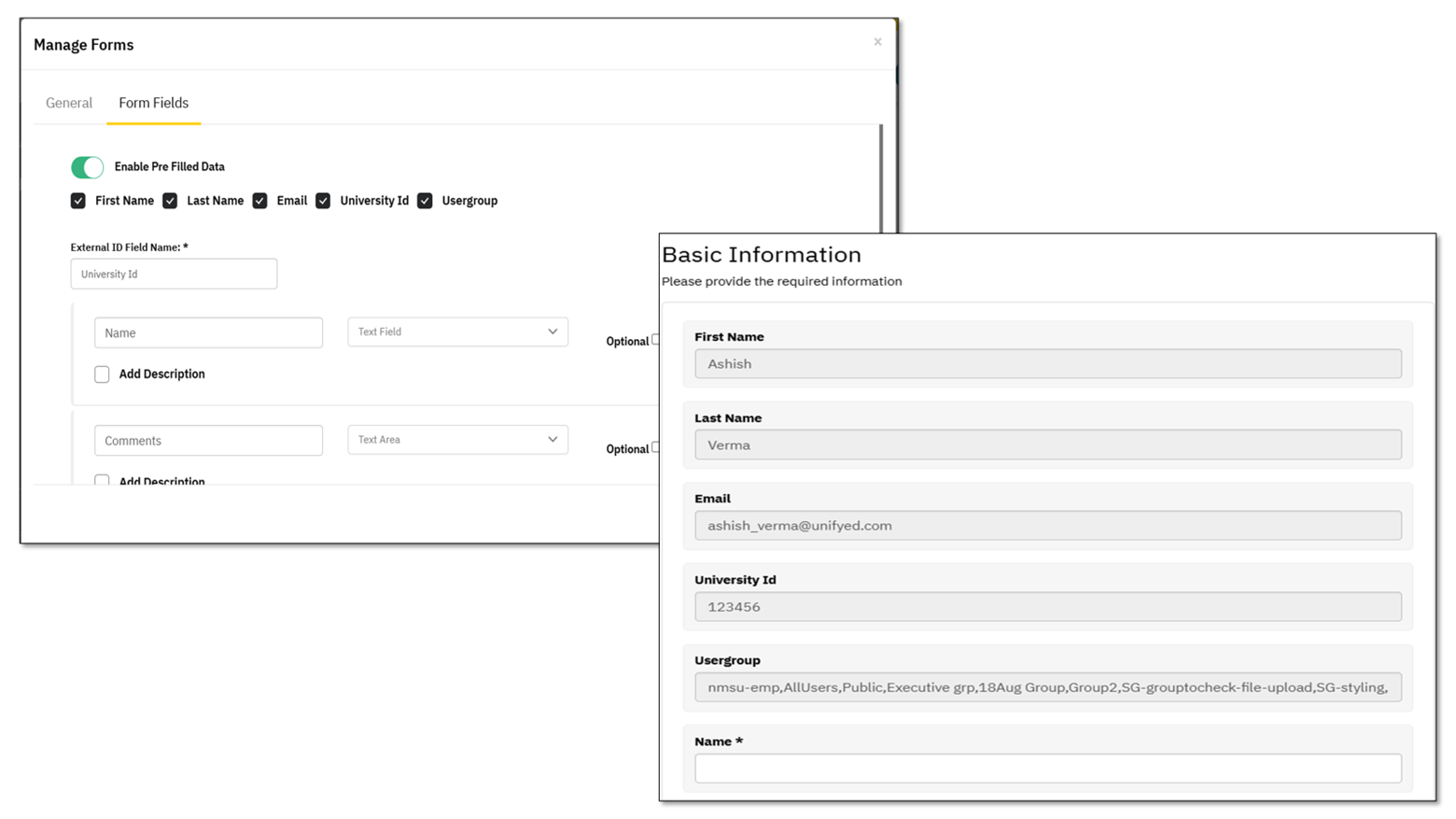Uncheck the University Id checkbox
This screenshot has width=1456, height=819.
pyautogui.click(x=323, y=201)
